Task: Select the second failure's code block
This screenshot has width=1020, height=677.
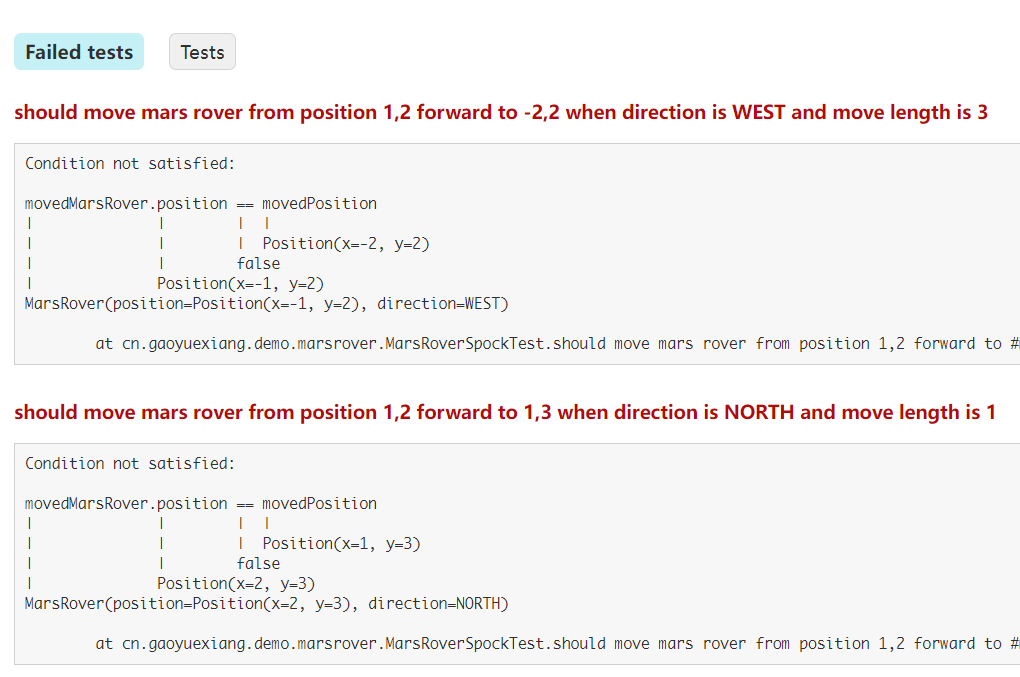Action: click(x=510, y=553)
